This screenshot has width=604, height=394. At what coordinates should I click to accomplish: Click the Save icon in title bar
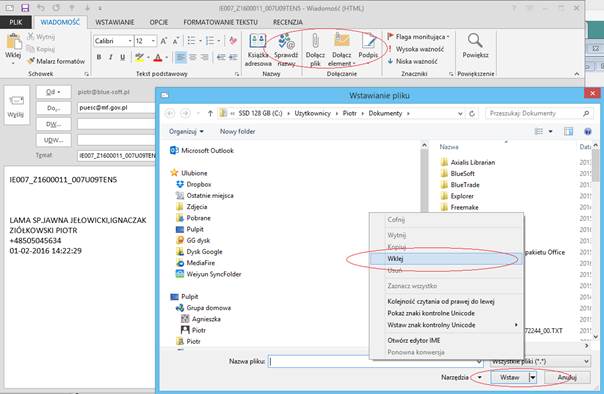tap(25, 8)
